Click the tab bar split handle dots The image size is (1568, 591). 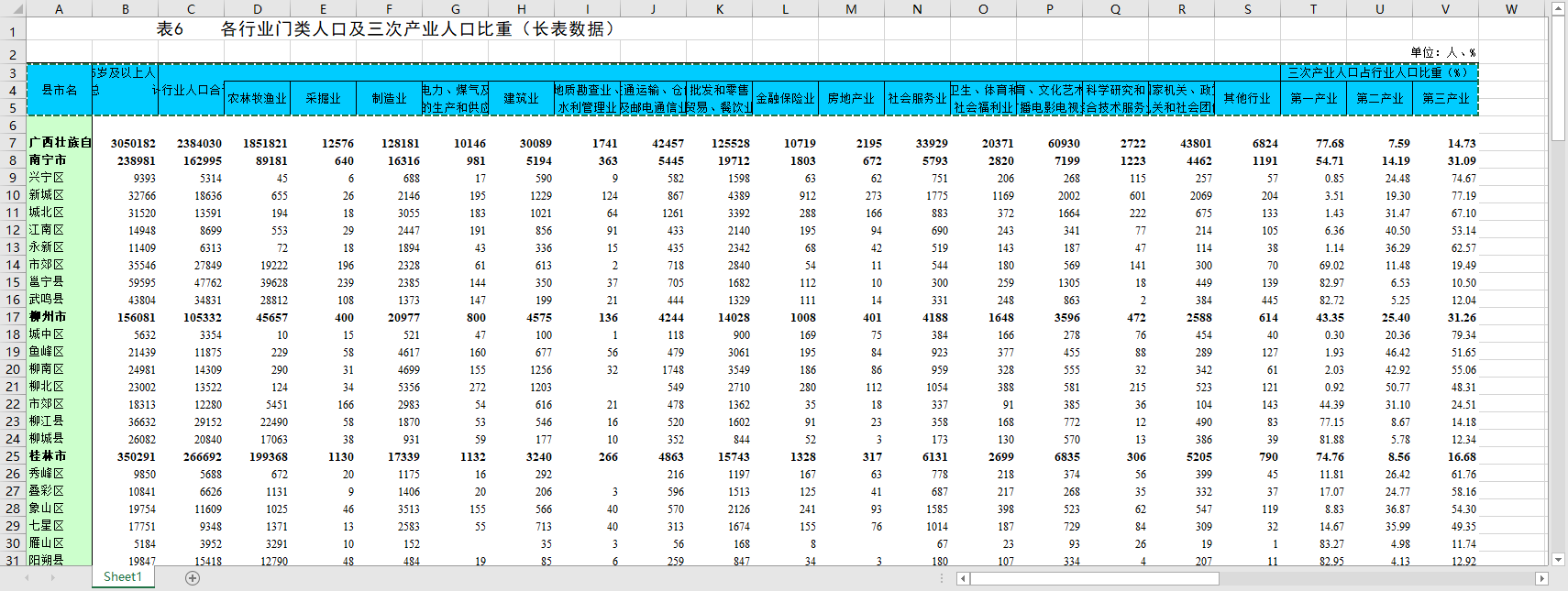tap(942, 578)
